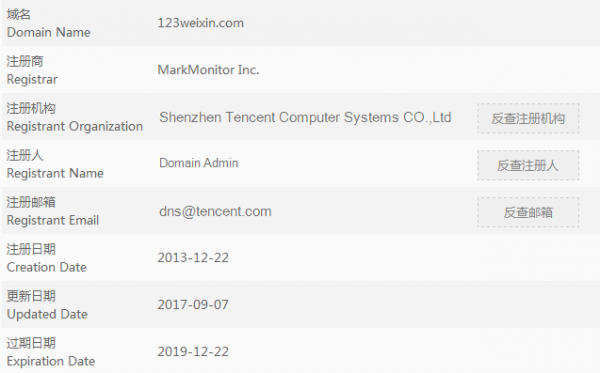600x373 pixels.
Task: Select the domain name 123weixin.com
Action: coord(201,23)
